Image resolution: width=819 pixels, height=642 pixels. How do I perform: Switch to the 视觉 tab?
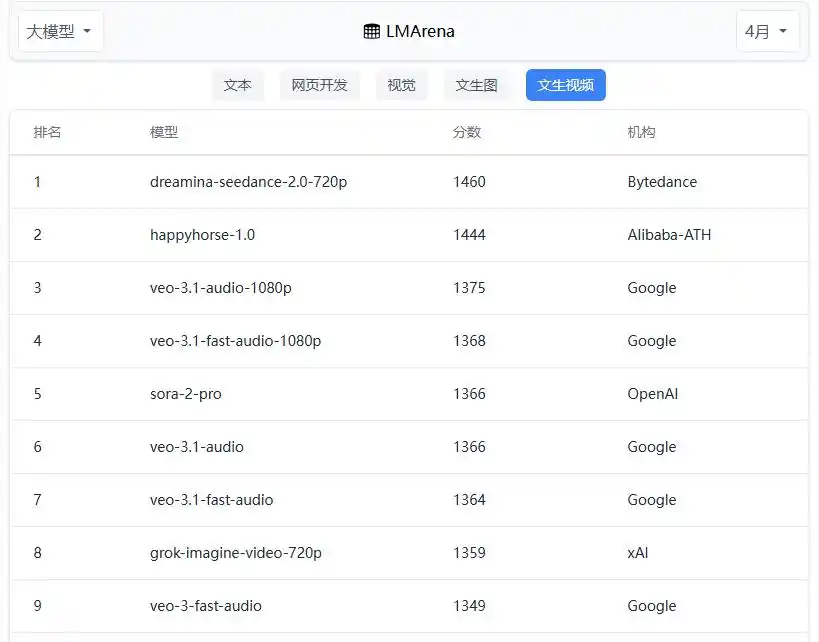(402, 85)
